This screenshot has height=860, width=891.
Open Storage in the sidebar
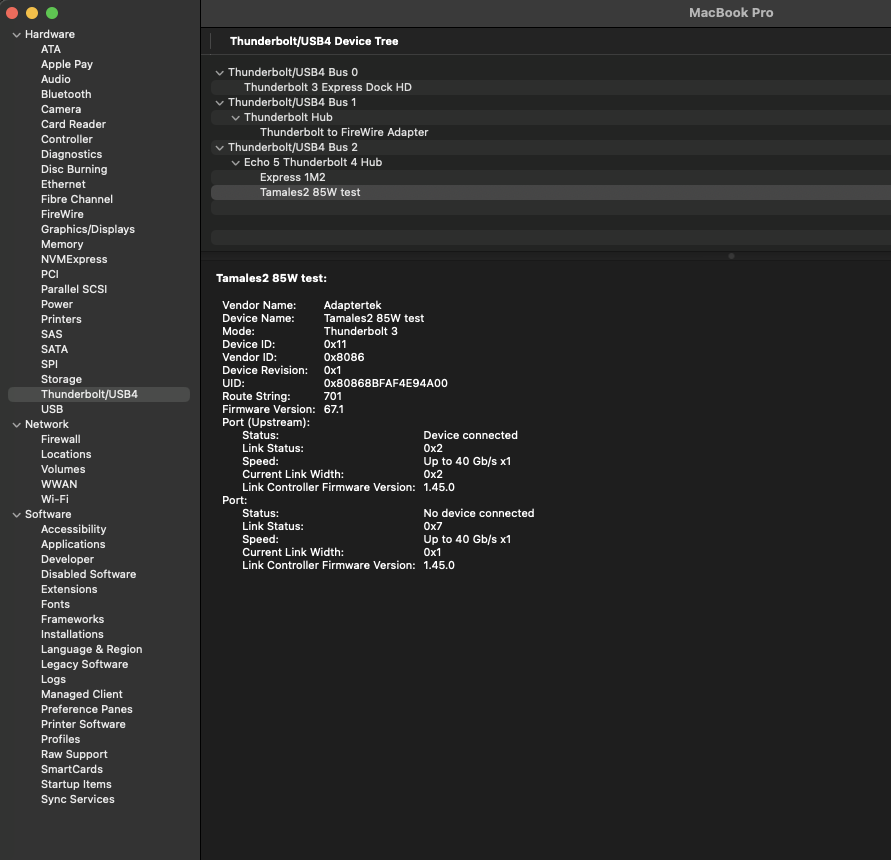[61, 379]
